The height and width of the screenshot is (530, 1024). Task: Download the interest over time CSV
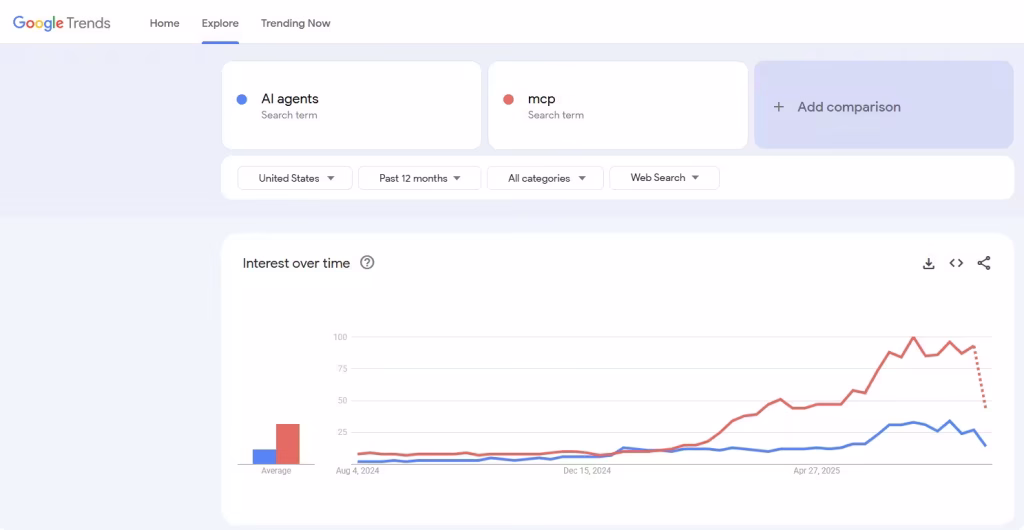coord(928,264)
